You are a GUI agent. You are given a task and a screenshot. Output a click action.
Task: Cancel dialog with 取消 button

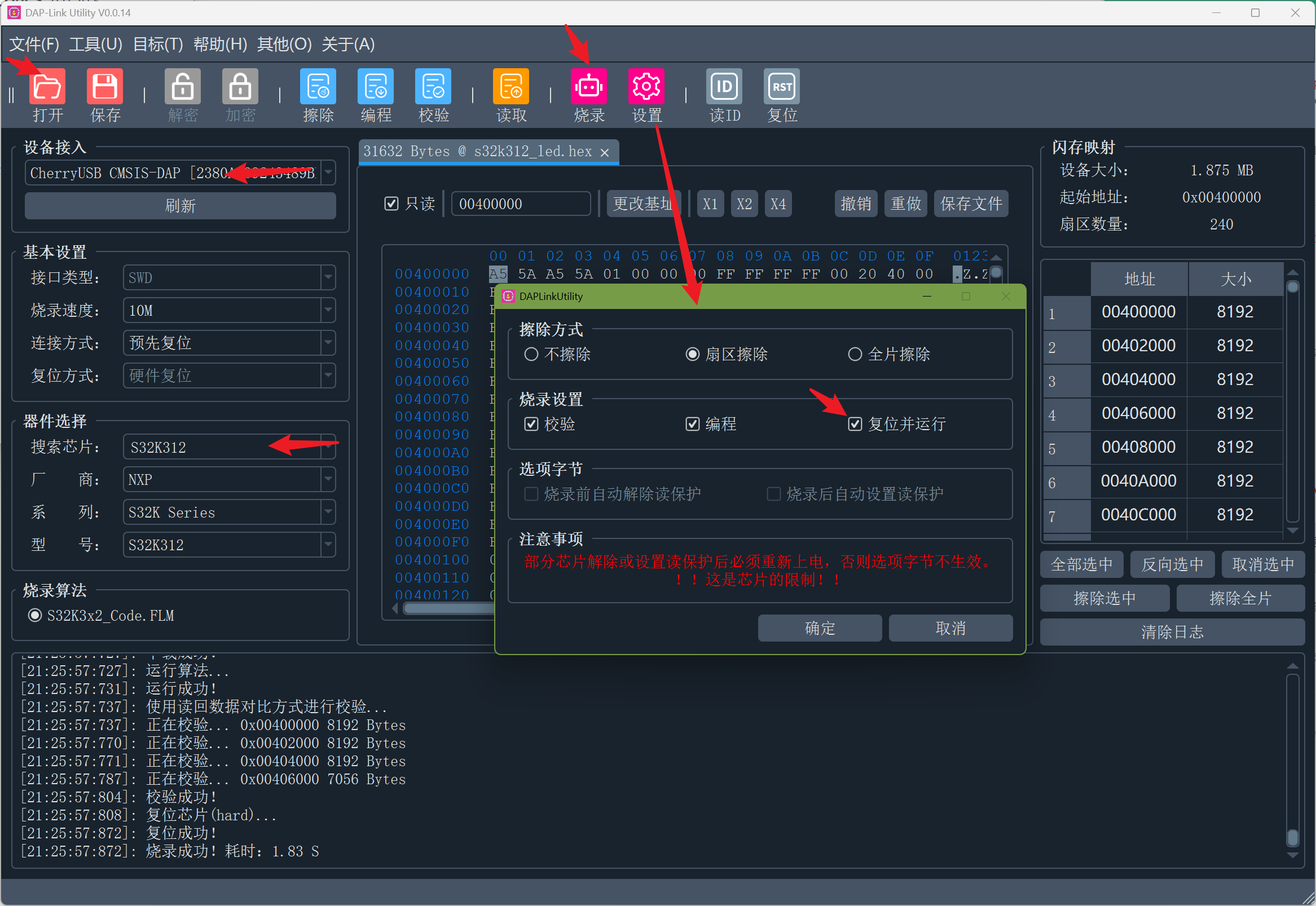pos(950,628)
